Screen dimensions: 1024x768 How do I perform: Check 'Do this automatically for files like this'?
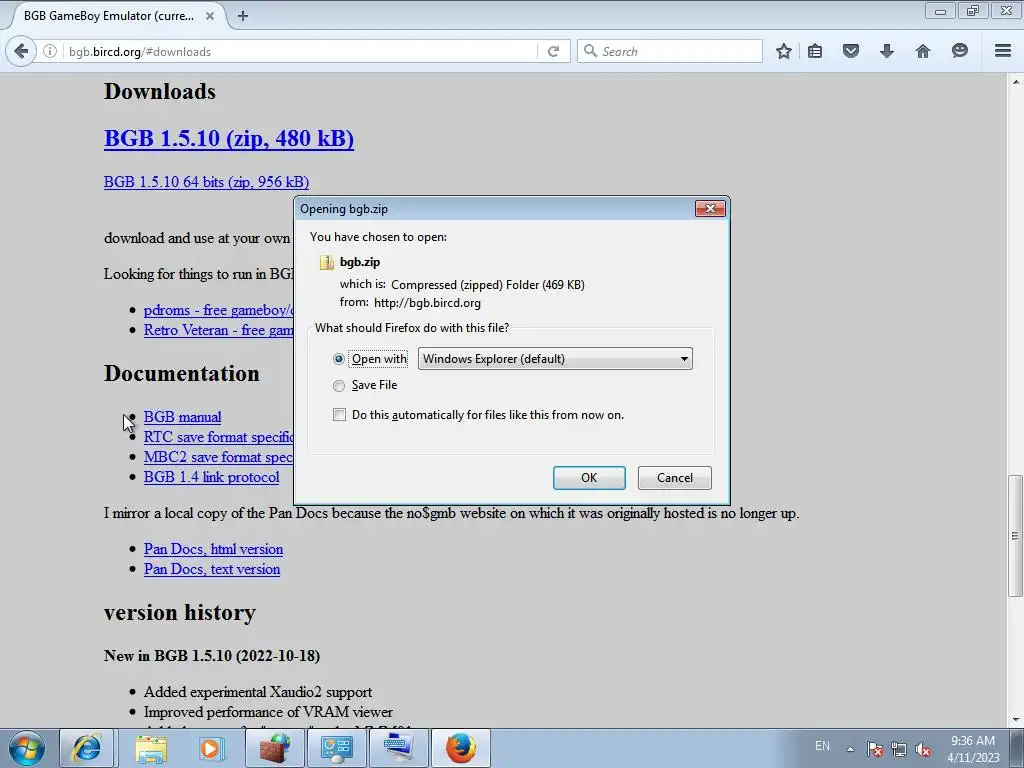tap(339, 415)
